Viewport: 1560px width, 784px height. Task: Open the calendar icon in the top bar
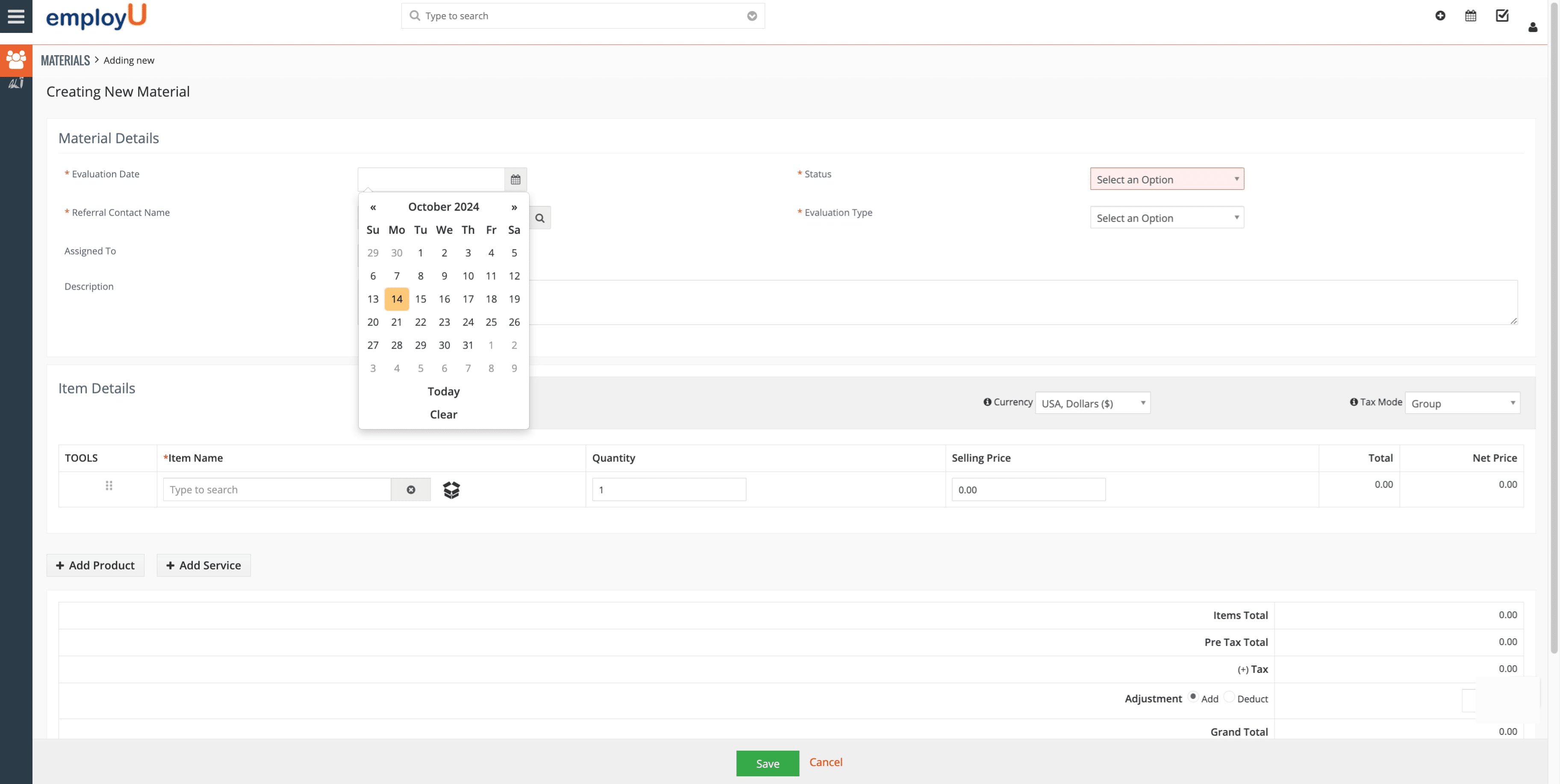(1471, 15)
